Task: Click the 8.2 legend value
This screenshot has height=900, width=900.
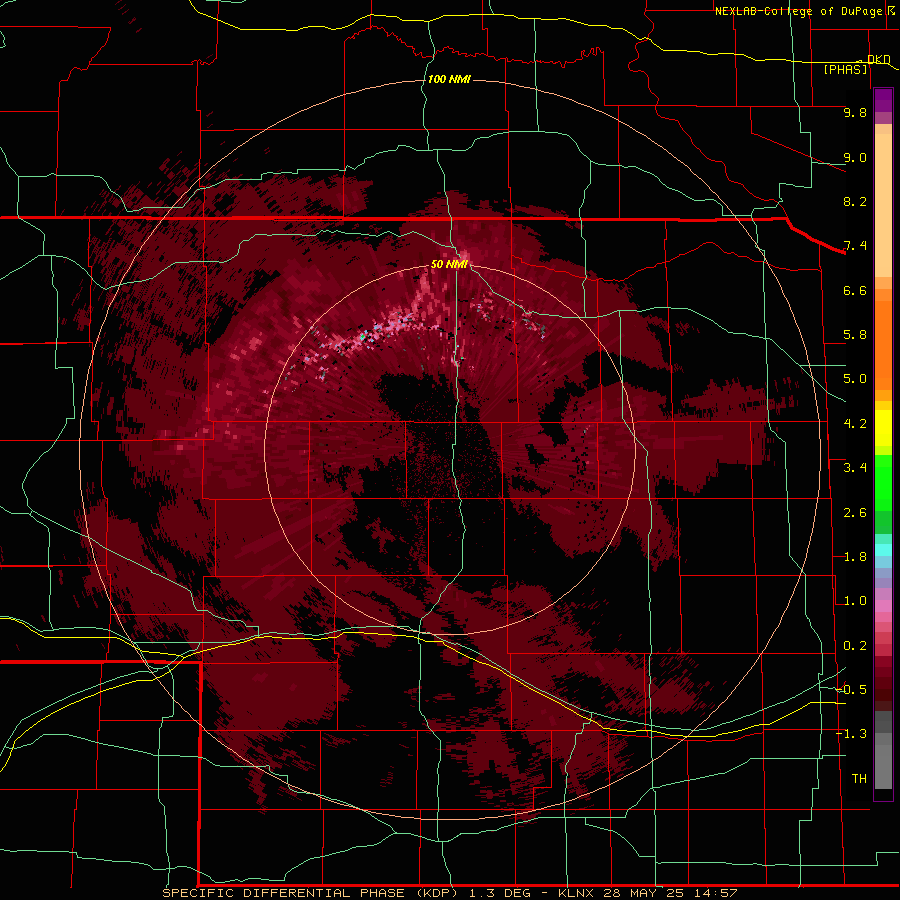Action: click(x=855, y=201)
